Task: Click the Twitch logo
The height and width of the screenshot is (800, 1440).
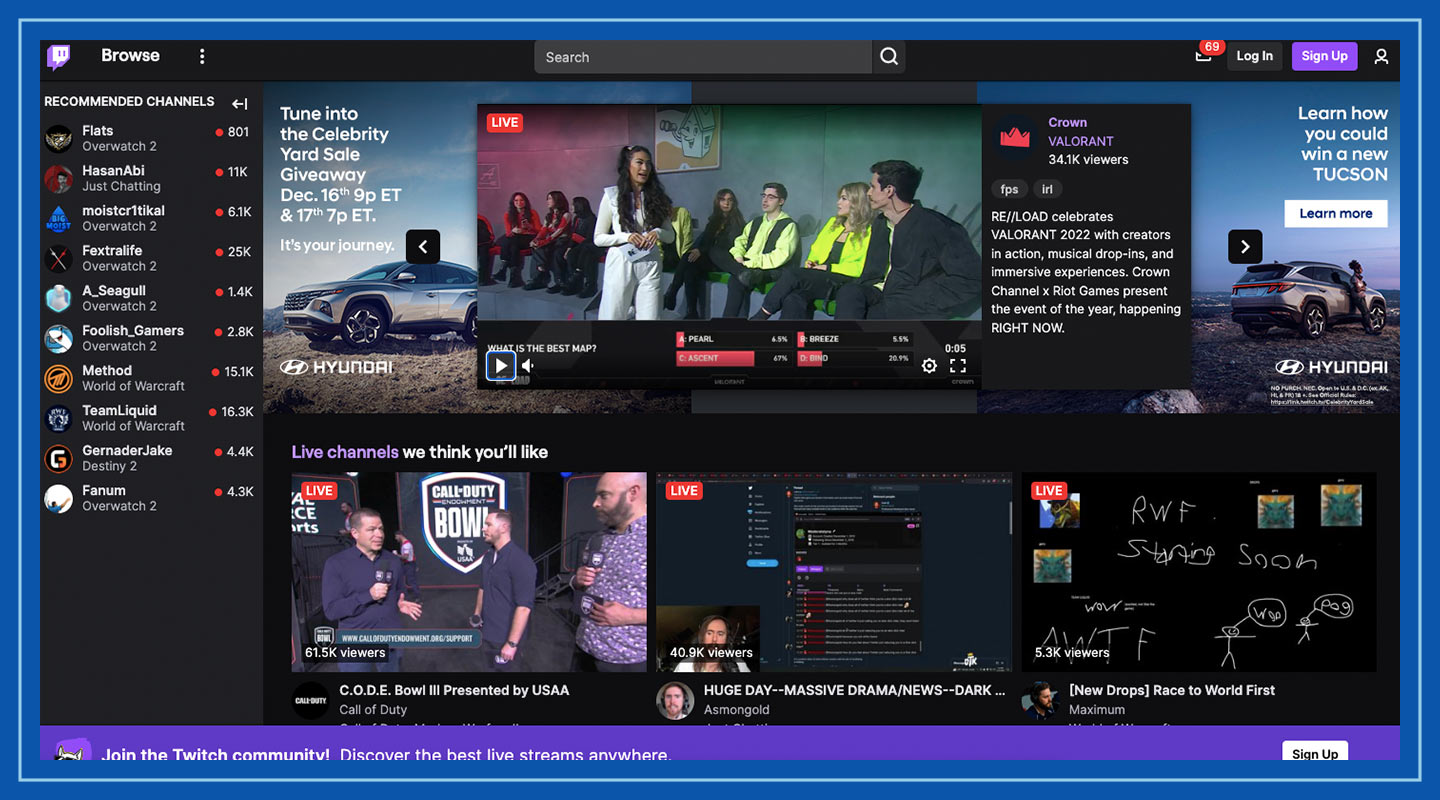Action: click(x=58, y=57)
